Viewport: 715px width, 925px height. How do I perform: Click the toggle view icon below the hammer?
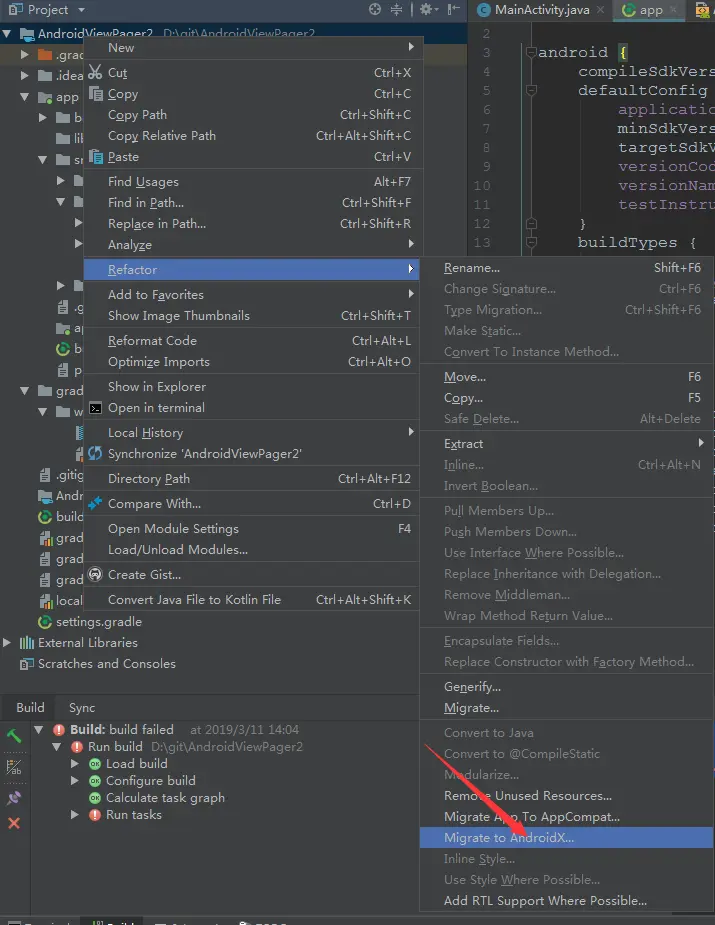(x=14, y=767)
